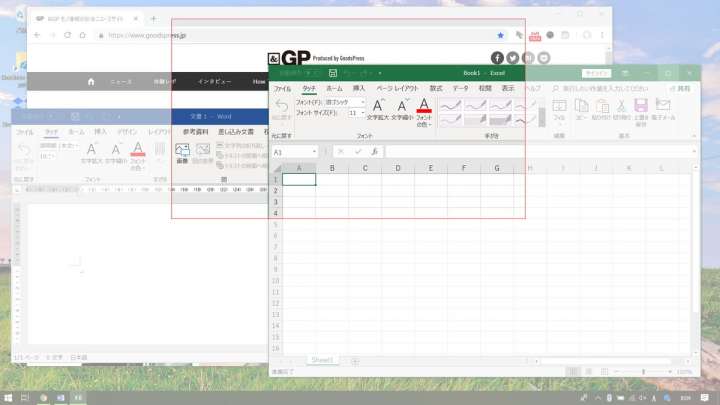This screenshot has height=405, width=720.
Task: Select cell A1 in the Excel sheet
Action: click(x=299, y=180)
